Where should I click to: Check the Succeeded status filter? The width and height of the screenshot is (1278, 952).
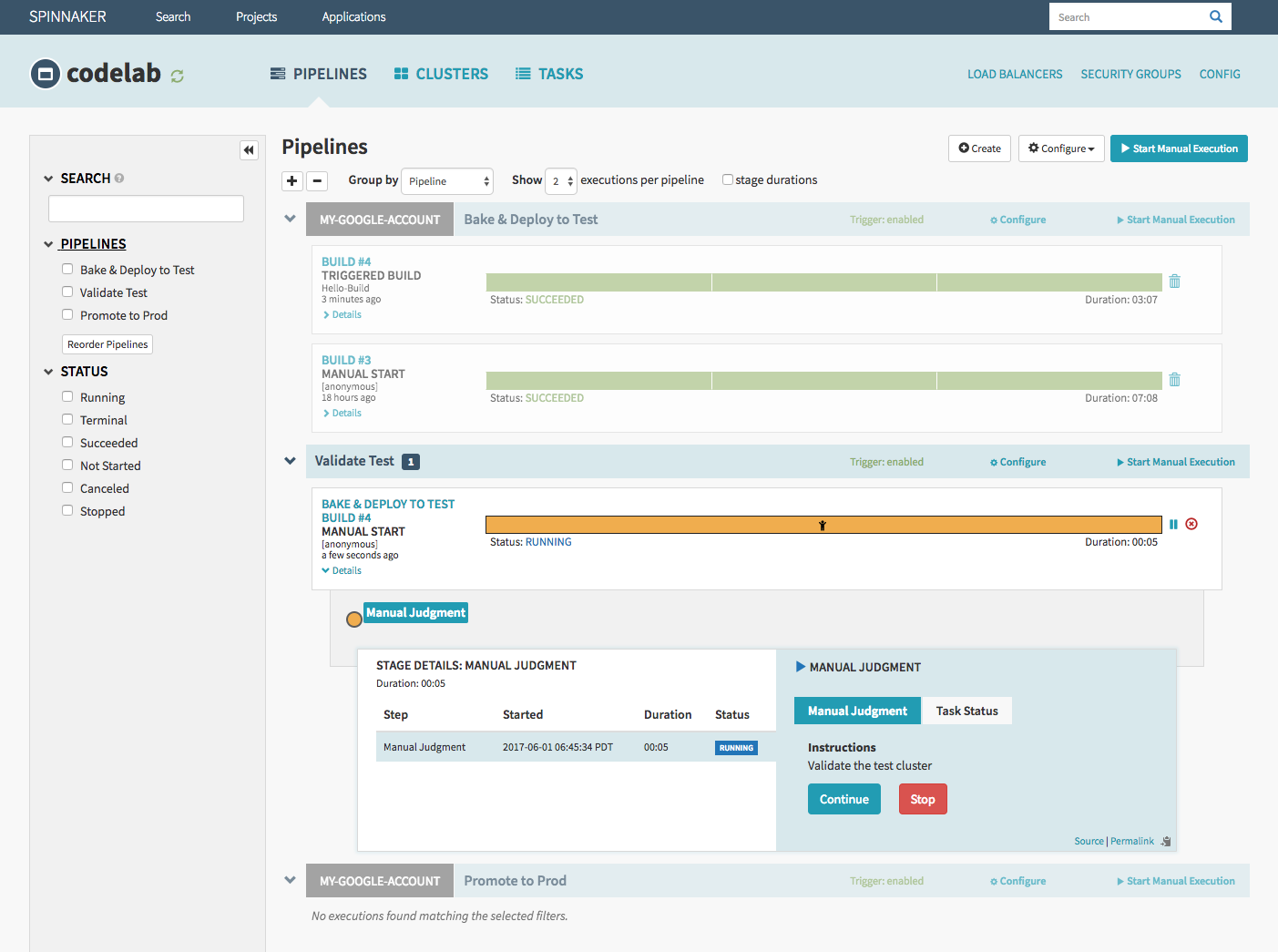pyautogui.click(x=67, y=442)
